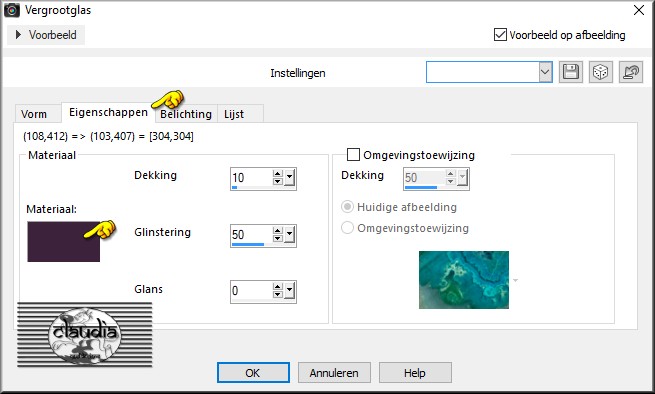The height and width of the screenshot is (394, 655).
Task: Increase Glinstering with up arrow
Action: pyautogui.click(x=277, y=231)
